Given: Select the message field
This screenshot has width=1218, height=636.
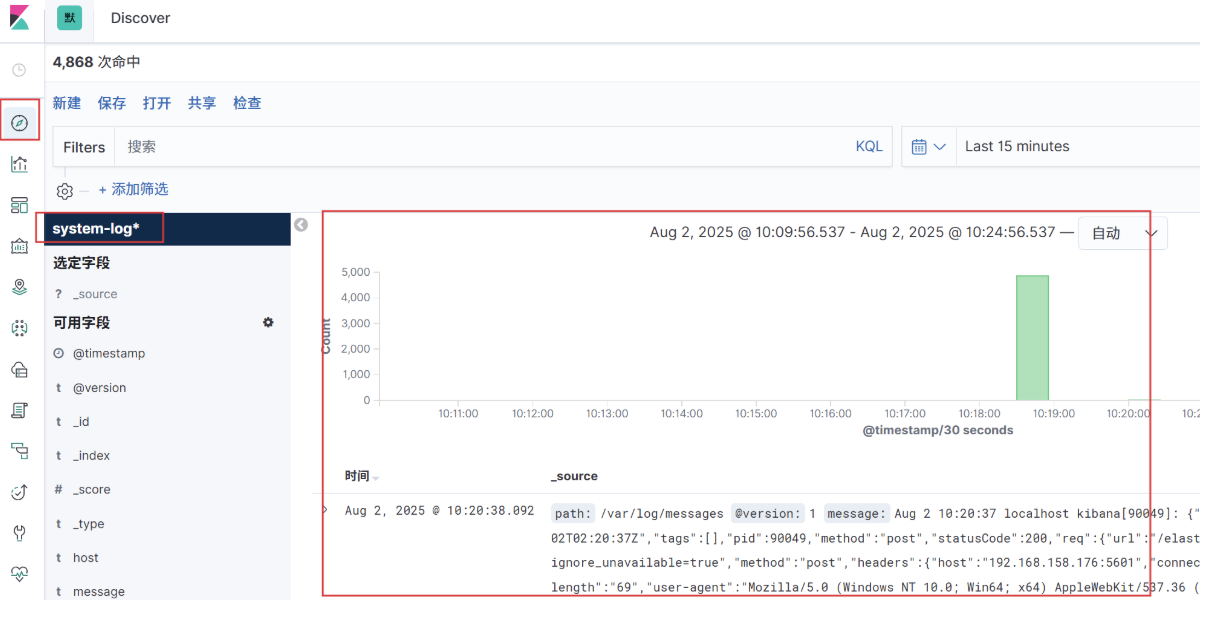Looking at the screenshot, I should 98,592.
